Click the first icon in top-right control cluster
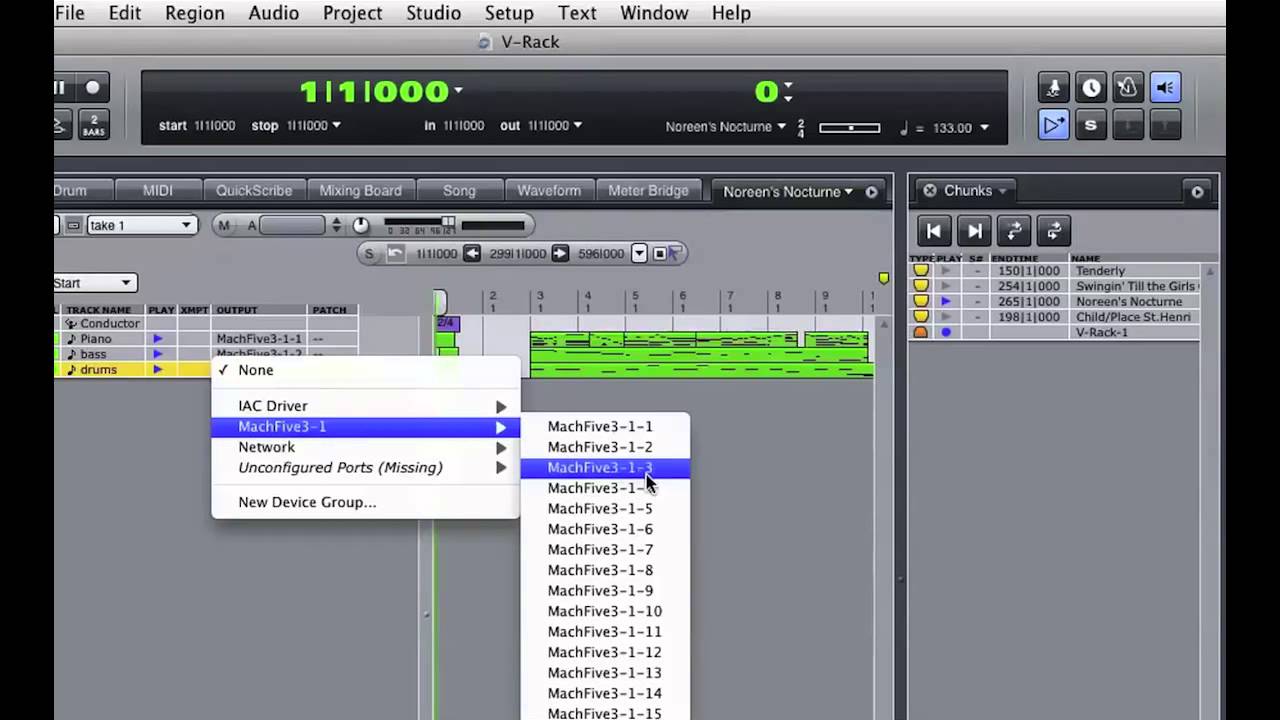Viewport: 1280px width, 720px height. coord(1053,88)
